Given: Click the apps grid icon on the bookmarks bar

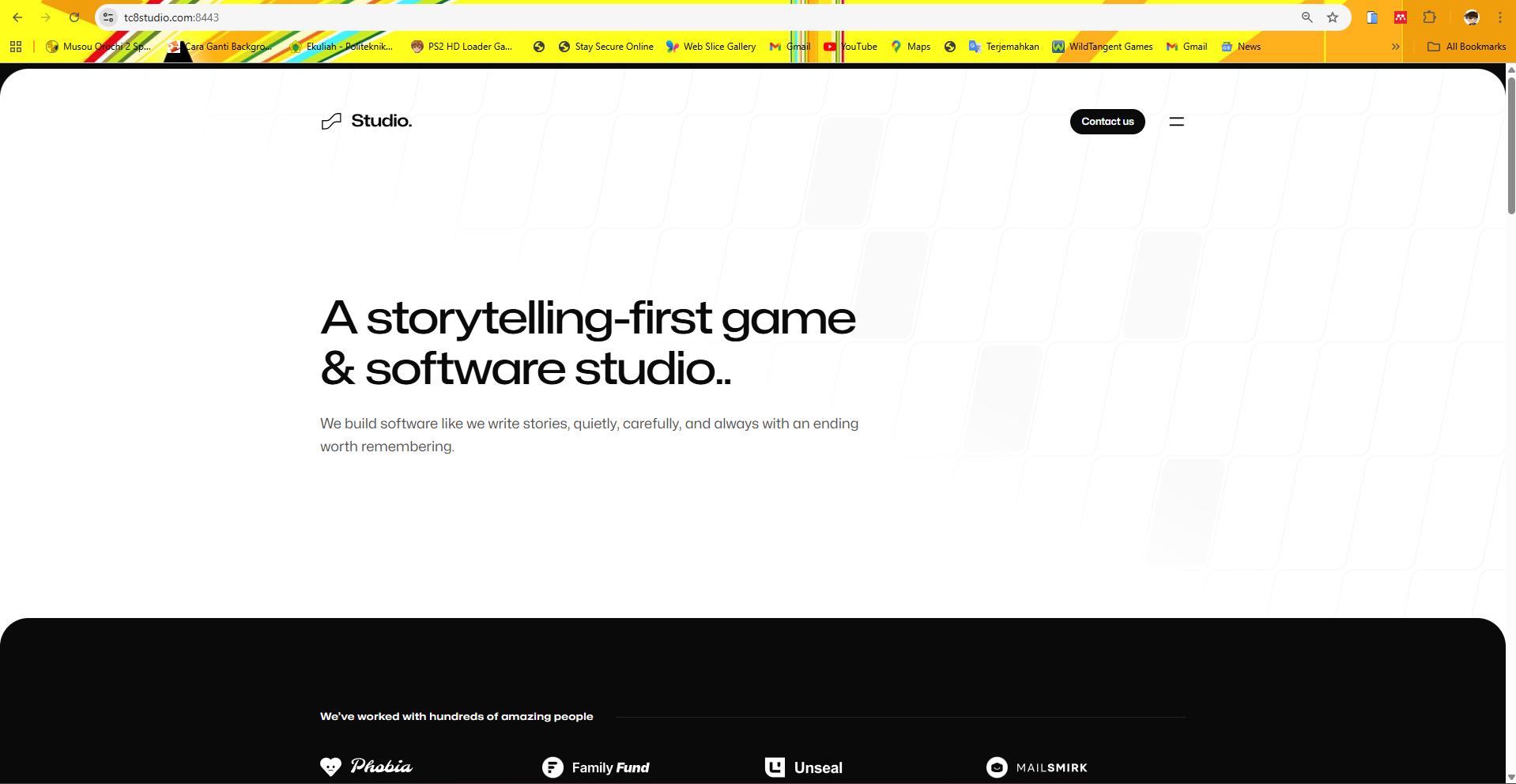Looking at the screenshot, I should click(15, 47).
